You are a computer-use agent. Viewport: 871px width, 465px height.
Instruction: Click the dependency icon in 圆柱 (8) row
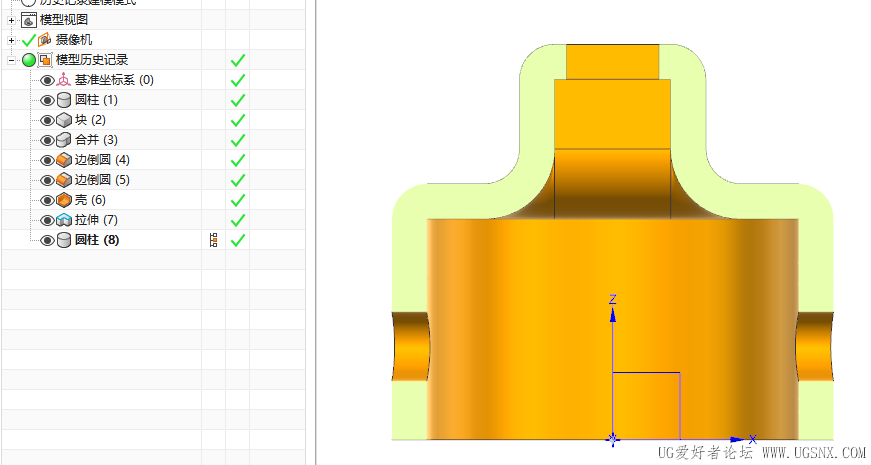coord(213,240)
